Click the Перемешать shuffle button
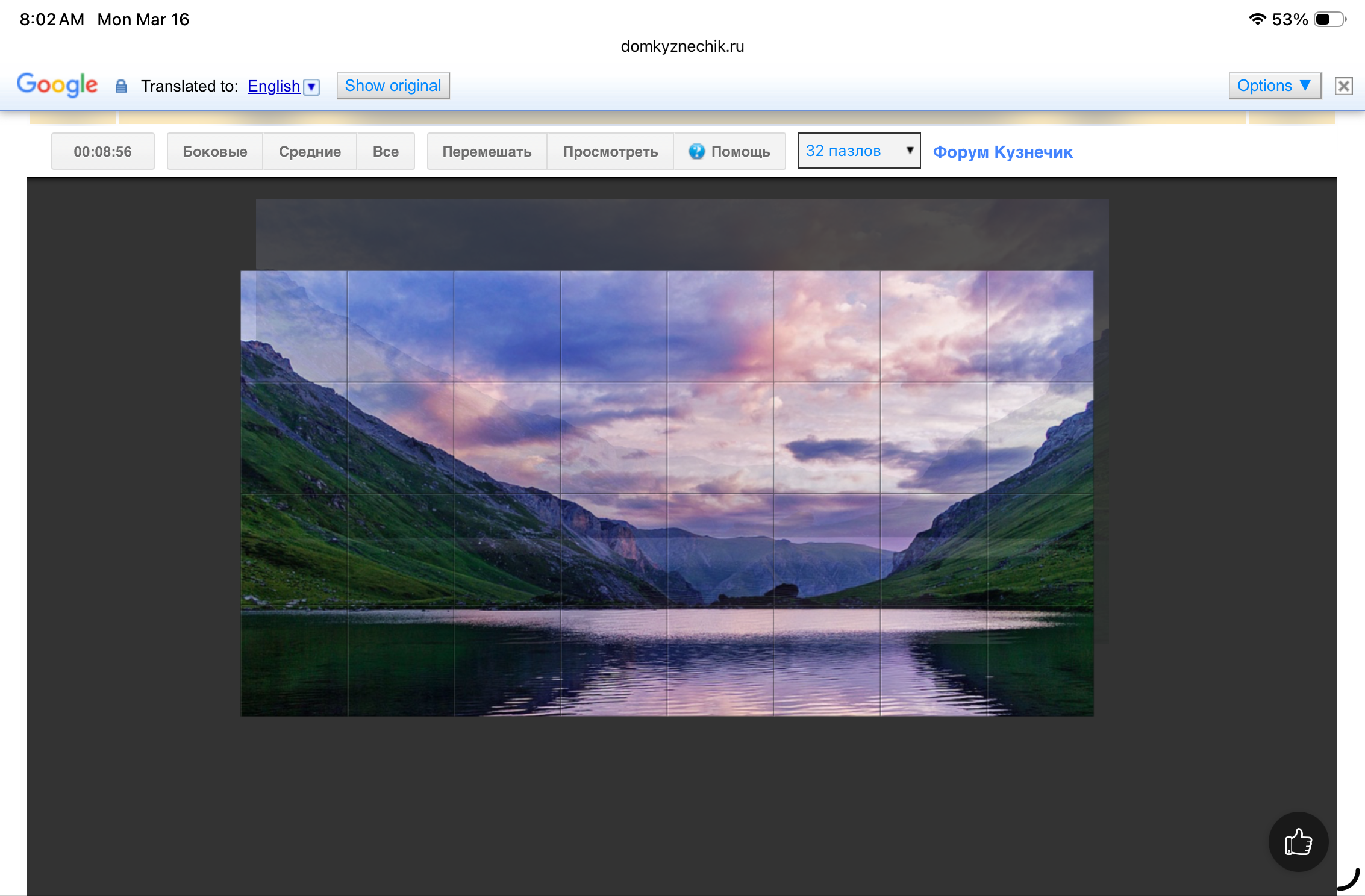The image size is (1365, 896). click(487, 151)
